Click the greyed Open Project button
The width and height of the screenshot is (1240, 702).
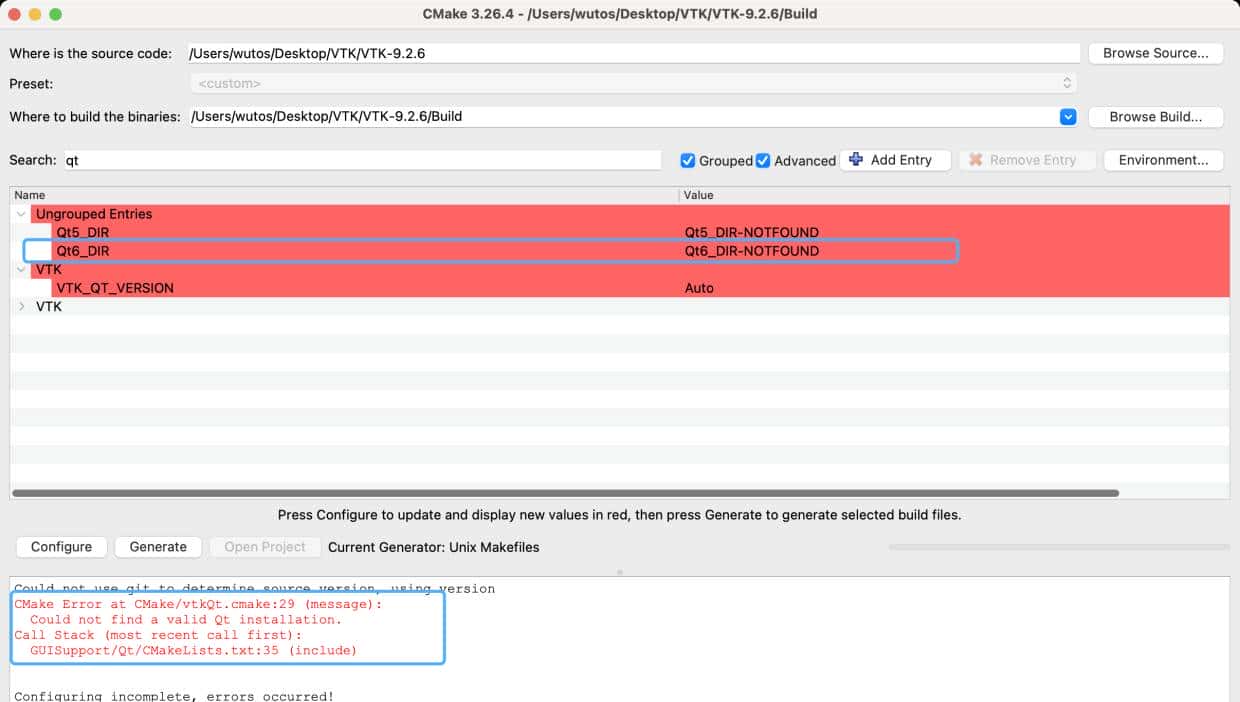pyautogui.click(x=265, y=547)
